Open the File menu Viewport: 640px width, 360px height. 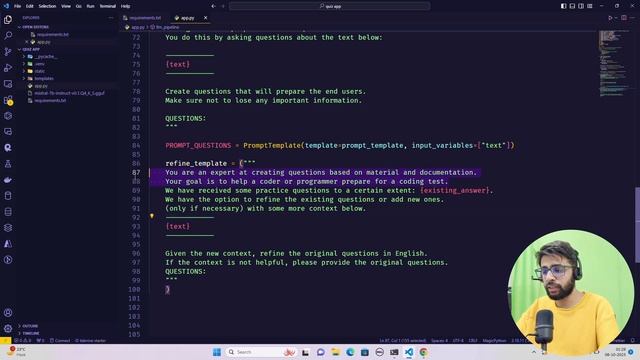[18, 6]
